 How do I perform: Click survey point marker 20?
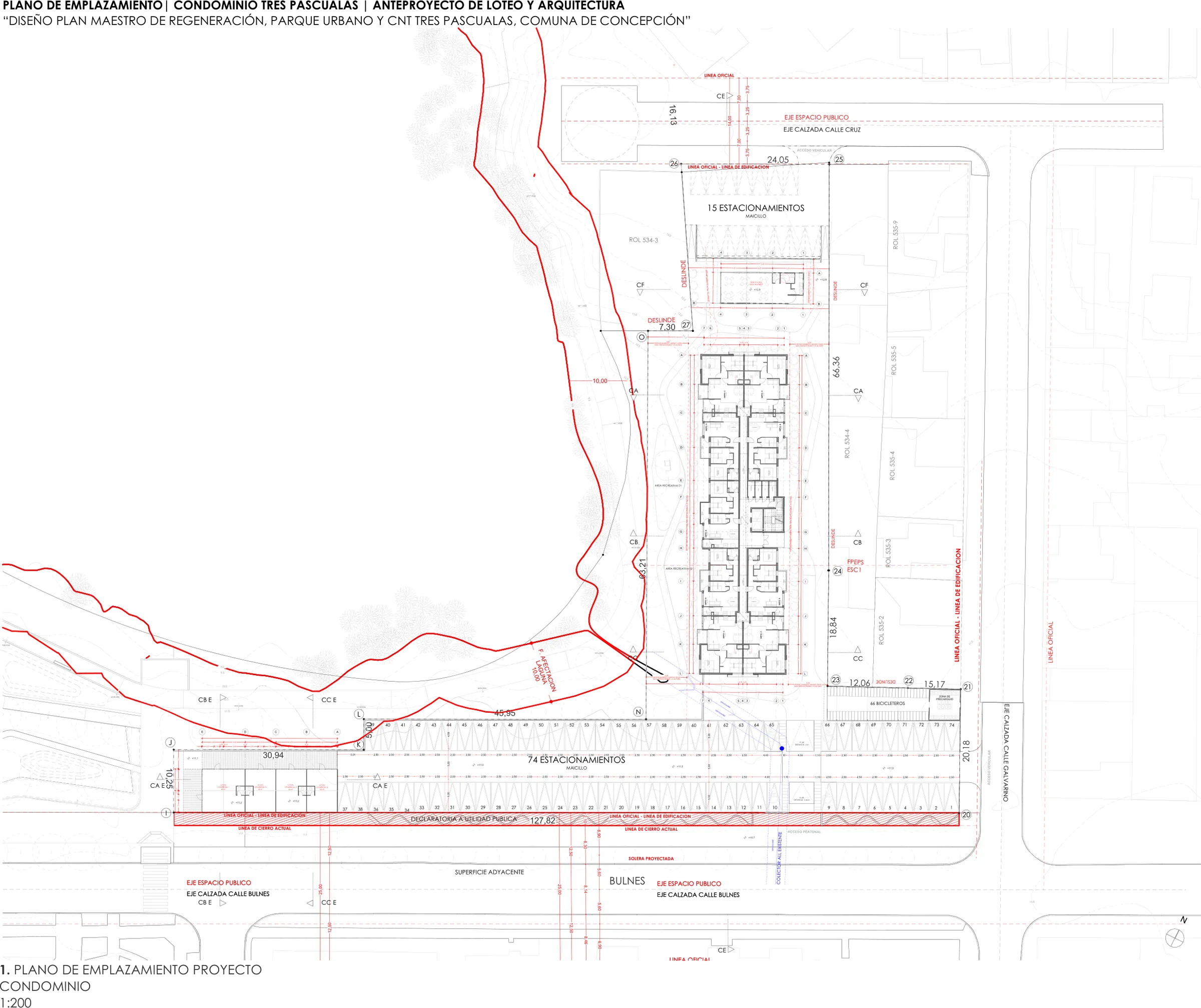tap(966, 815)
